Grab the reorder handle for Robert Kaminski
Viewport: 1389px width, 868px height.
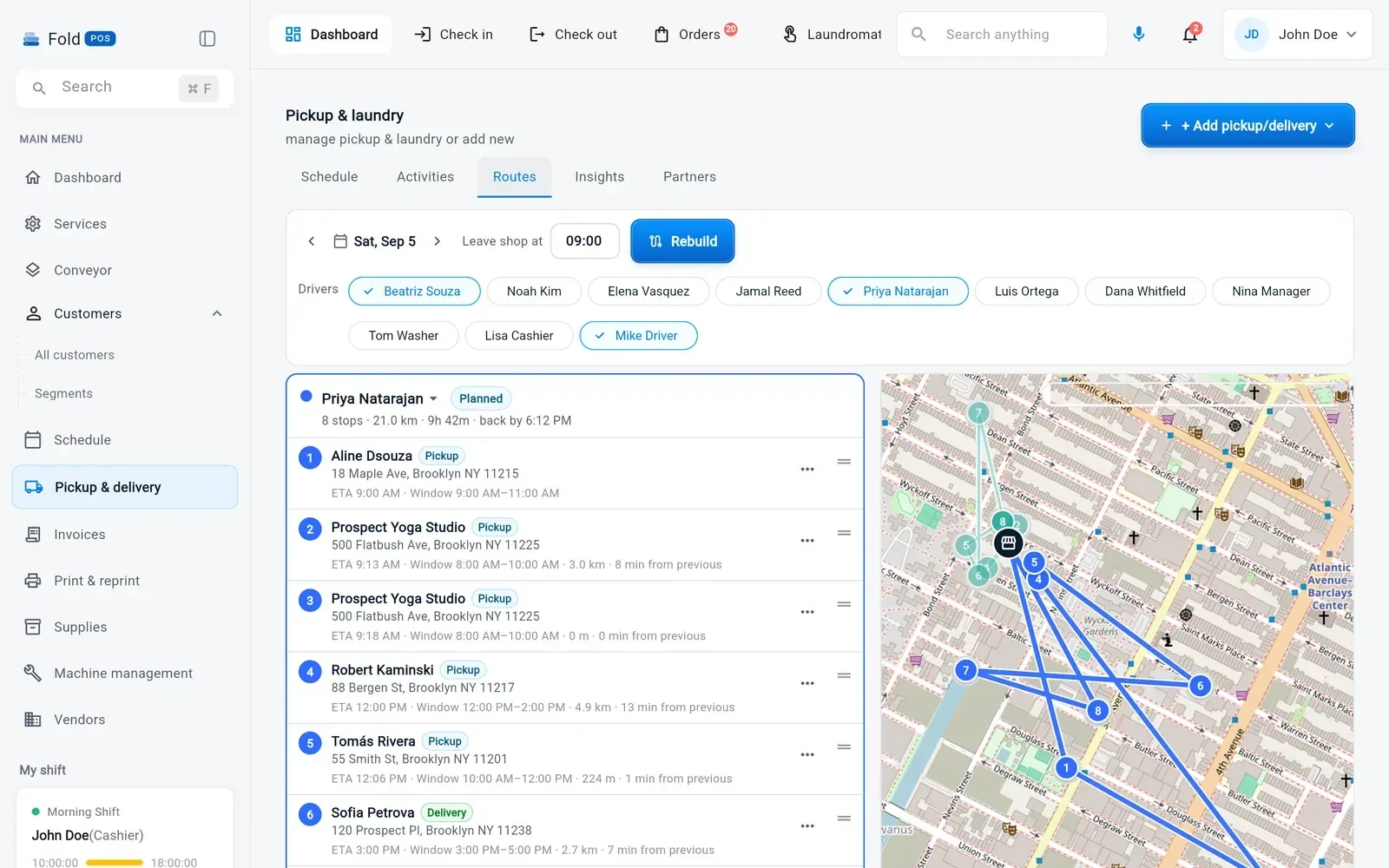pyautogui.click(x=844, y=675)
